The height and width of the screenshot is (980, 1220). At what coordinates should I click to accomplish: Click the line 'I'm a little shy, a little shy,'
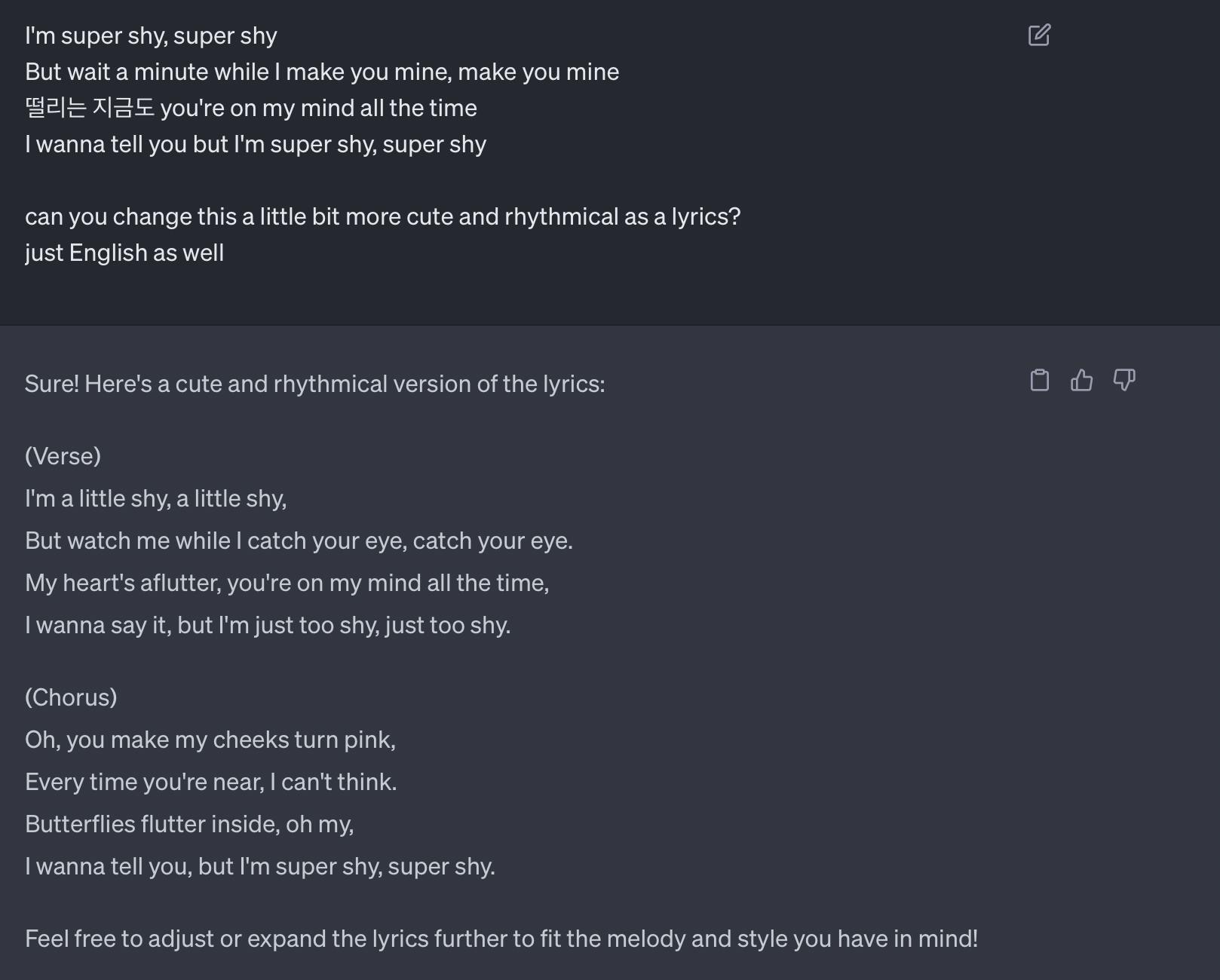coord(156,498)
